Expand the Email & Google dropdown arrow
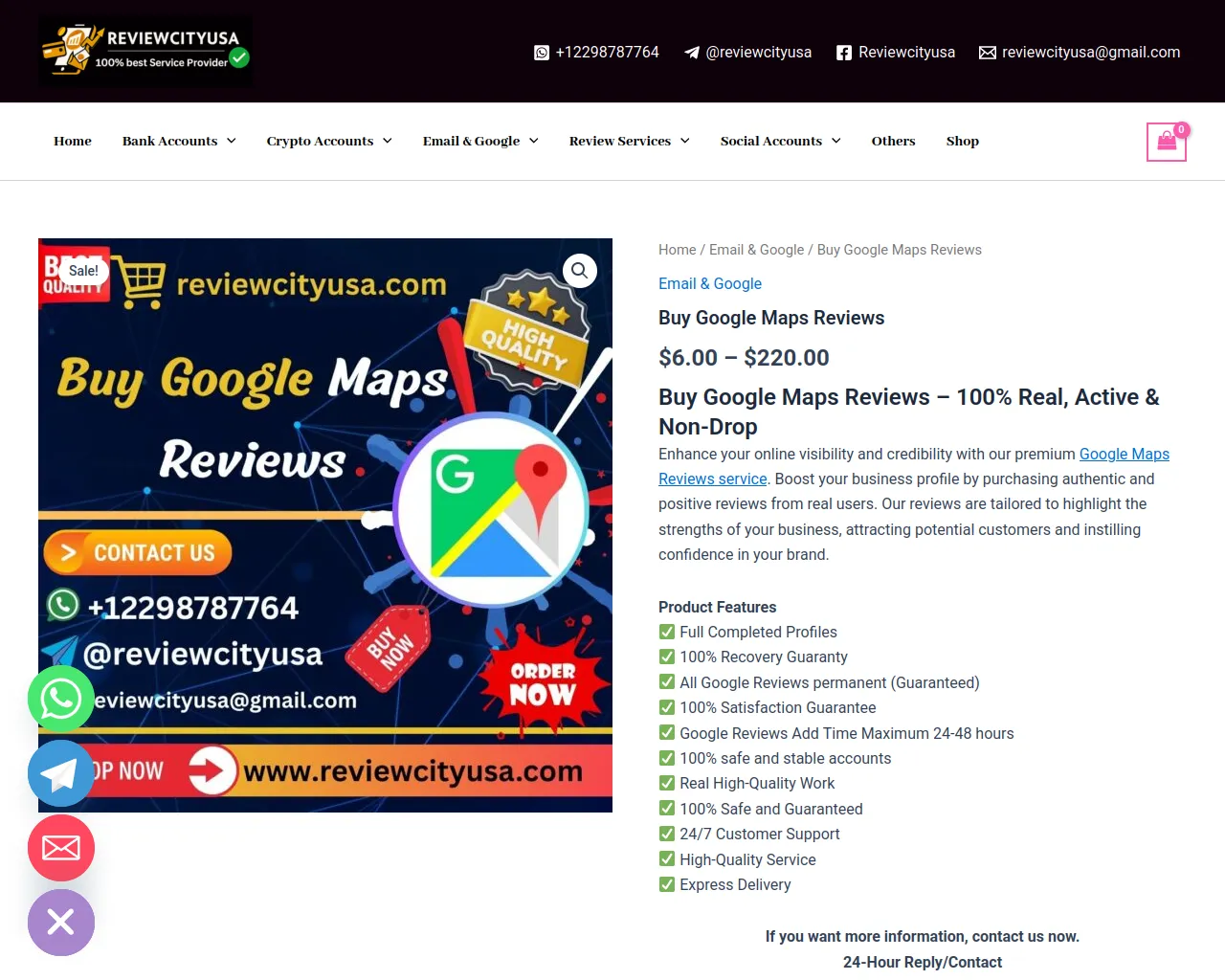The image size is (1225, 980). (x=534, y=141)
